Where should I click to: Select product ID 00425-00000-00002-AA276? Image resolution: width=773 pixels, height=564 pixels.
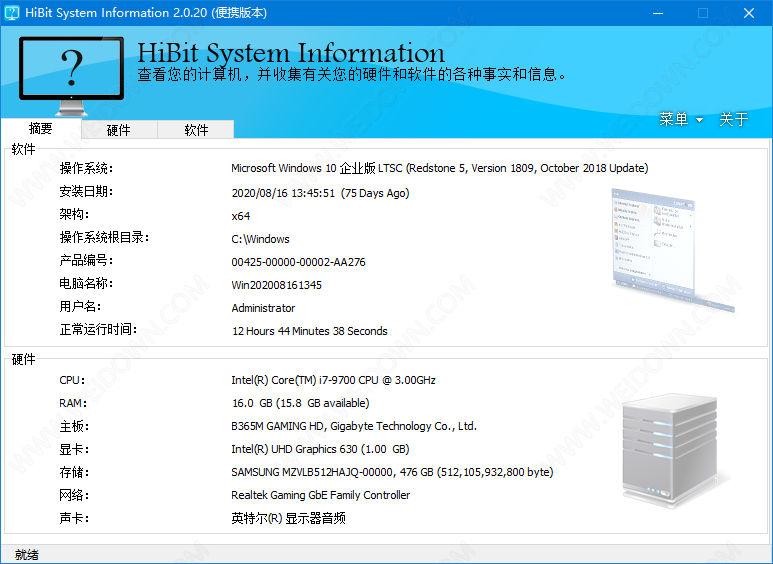click(x=298, y=262)
